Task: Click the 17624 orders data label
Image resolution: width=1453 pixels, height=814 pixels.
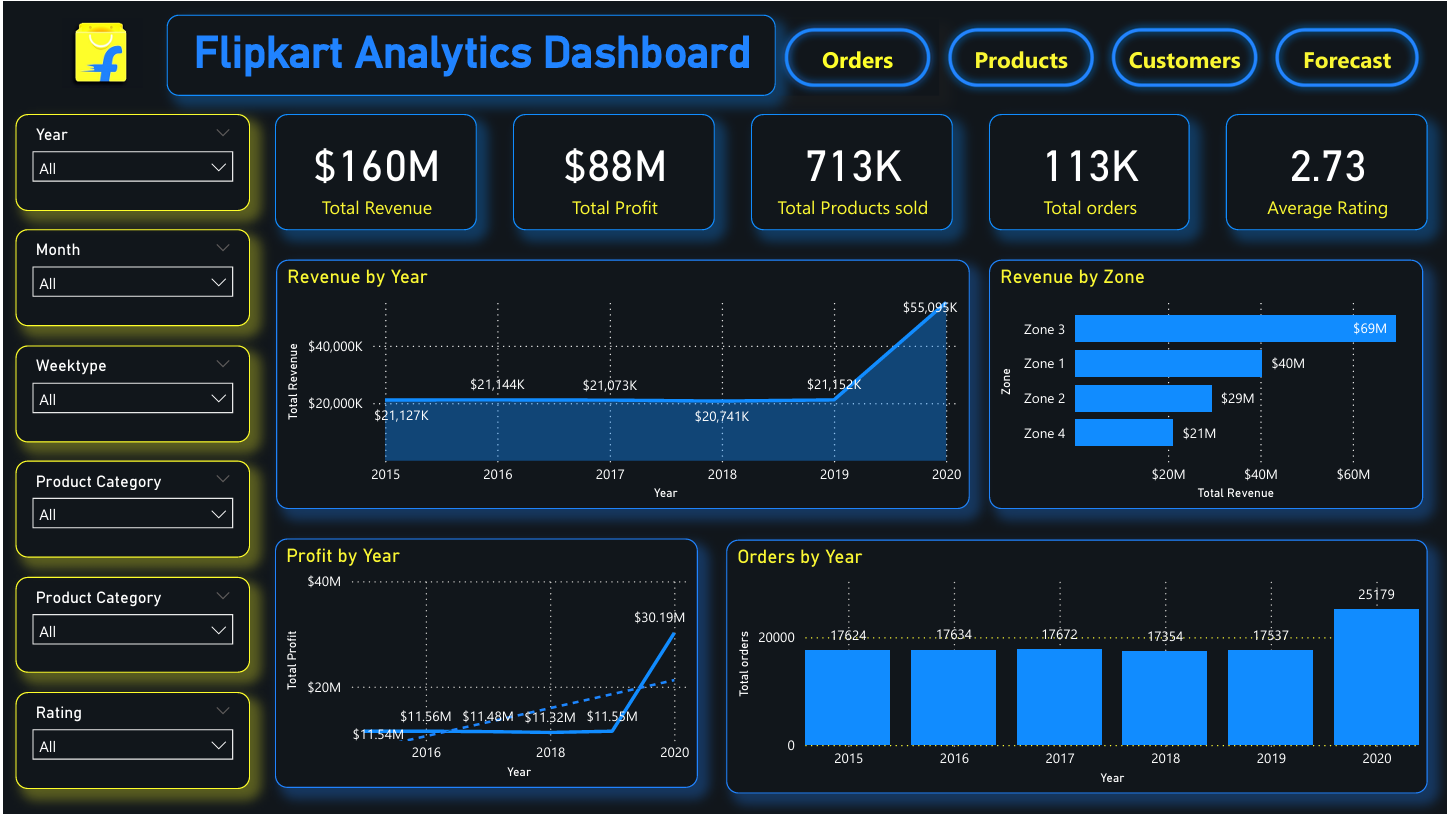Action: [x=847, y=635]
